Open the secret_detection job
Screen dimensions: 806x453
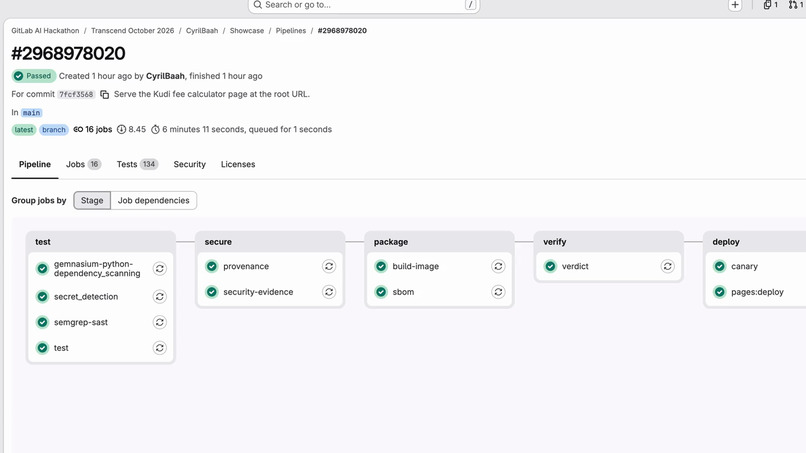pyautogui.click(x=86, y=297)
